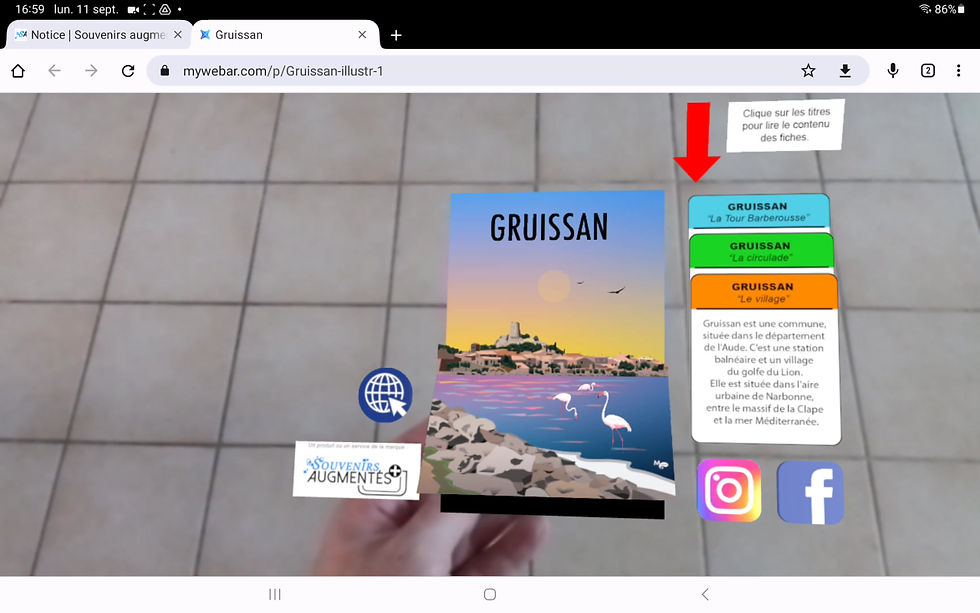
Task: Tap the battery 86% status indicator
Action: [949, 9]
